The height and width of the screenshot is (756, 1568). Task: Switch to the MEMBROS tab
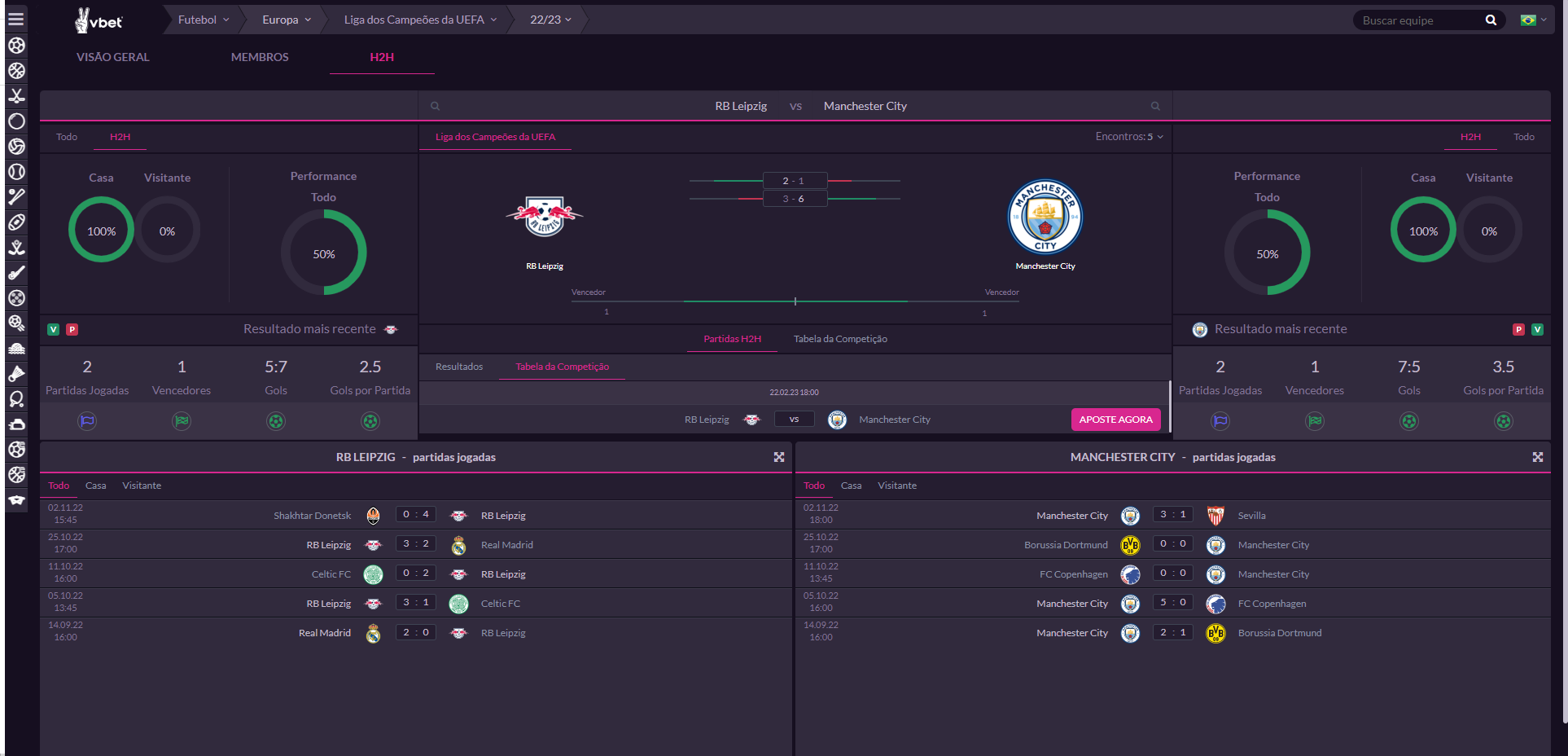click(x=260, y=57)
